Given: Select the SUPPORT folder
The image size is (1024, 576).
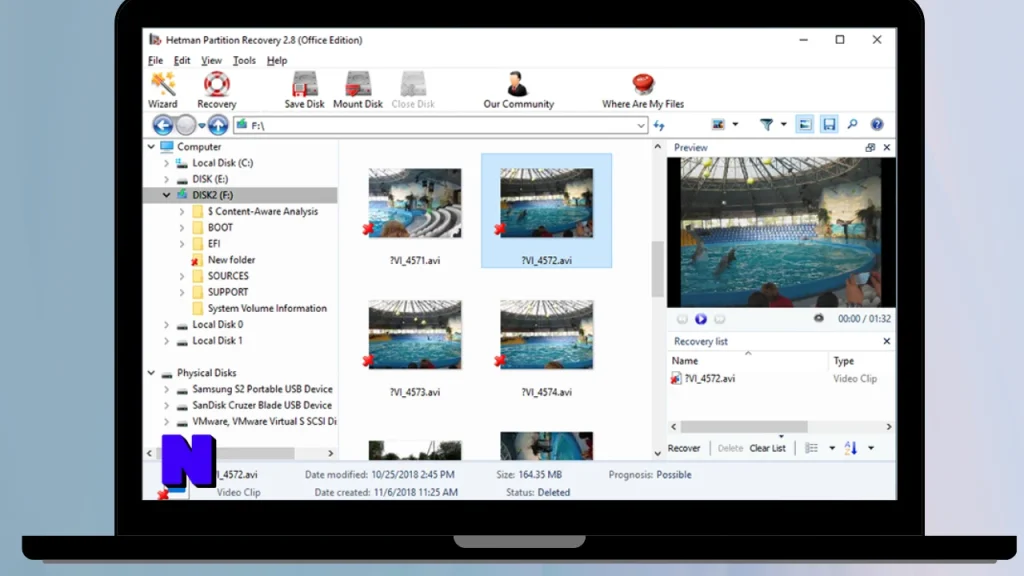Looking at the screenshot, I should coord(228,292).
